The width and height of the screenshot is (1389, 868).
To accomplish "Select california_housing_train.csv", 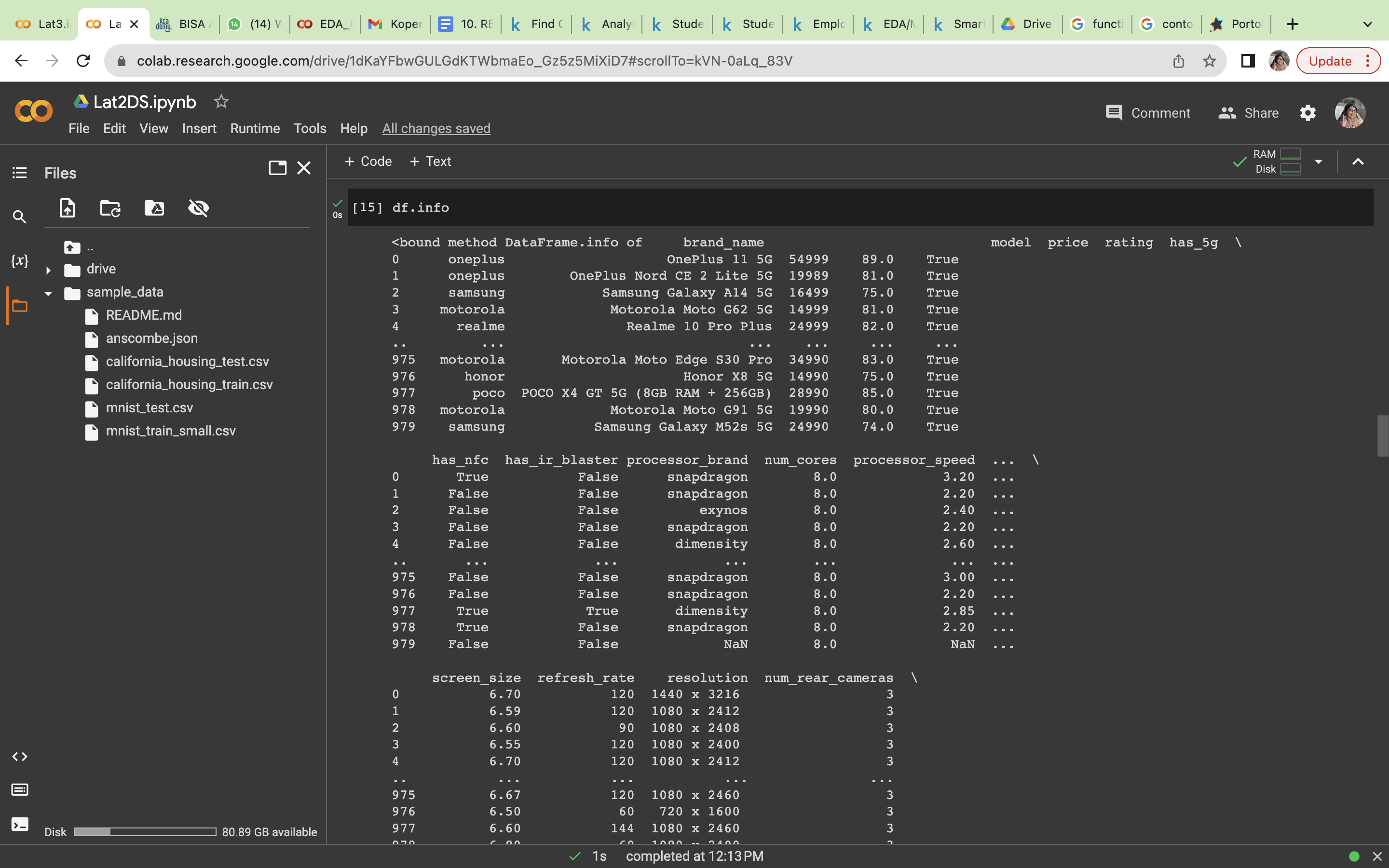I will 189,385.
